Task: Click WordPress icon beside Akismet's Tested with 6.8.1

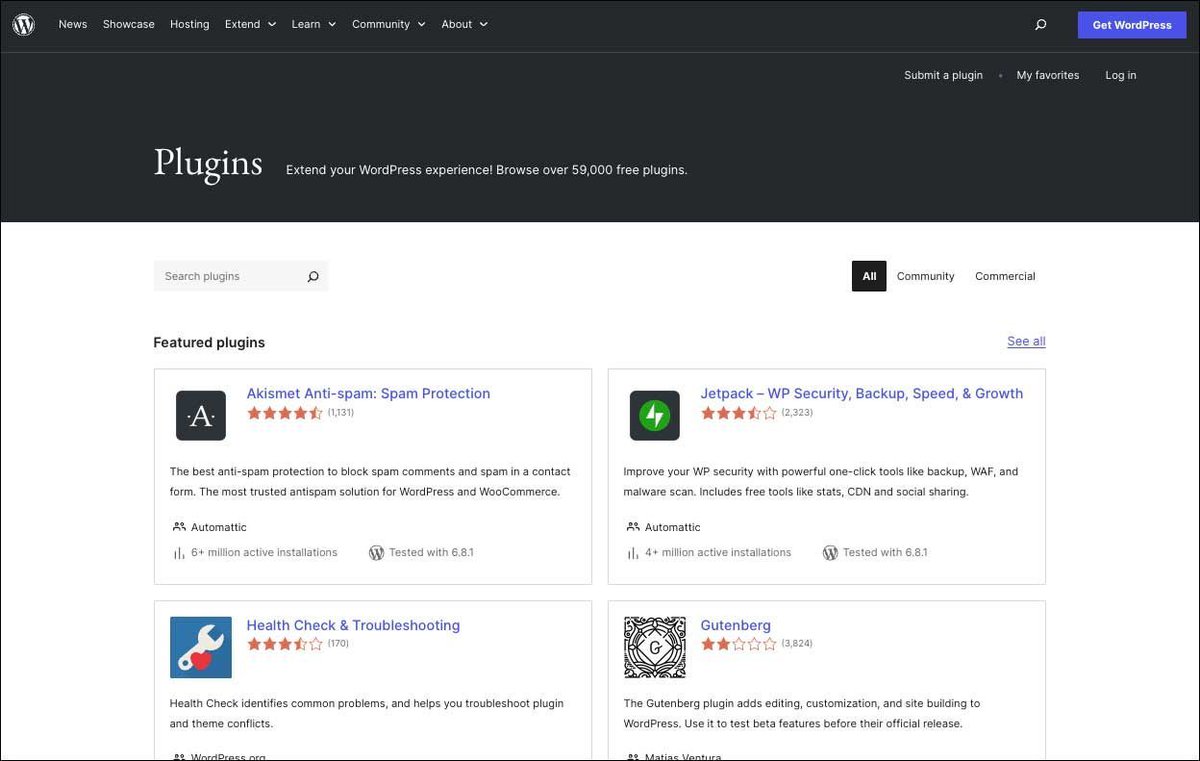Action: [x=377, y=553]
